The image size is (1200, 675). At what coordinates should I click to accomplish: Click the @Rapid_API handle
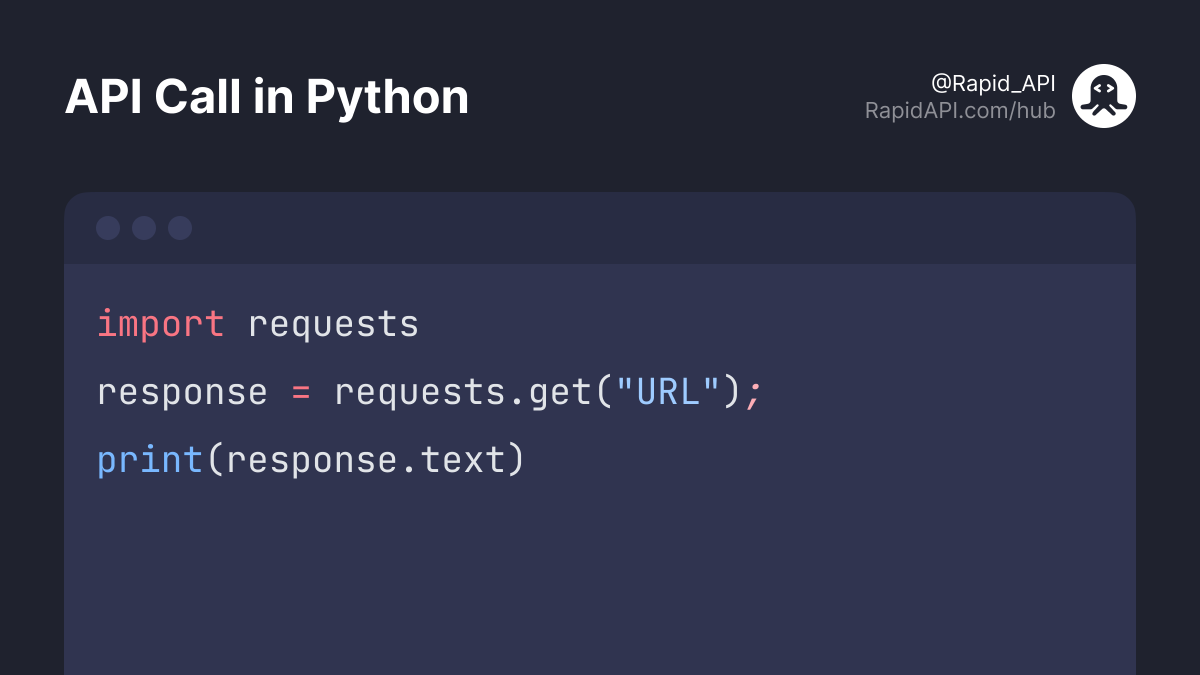[993, 84]
